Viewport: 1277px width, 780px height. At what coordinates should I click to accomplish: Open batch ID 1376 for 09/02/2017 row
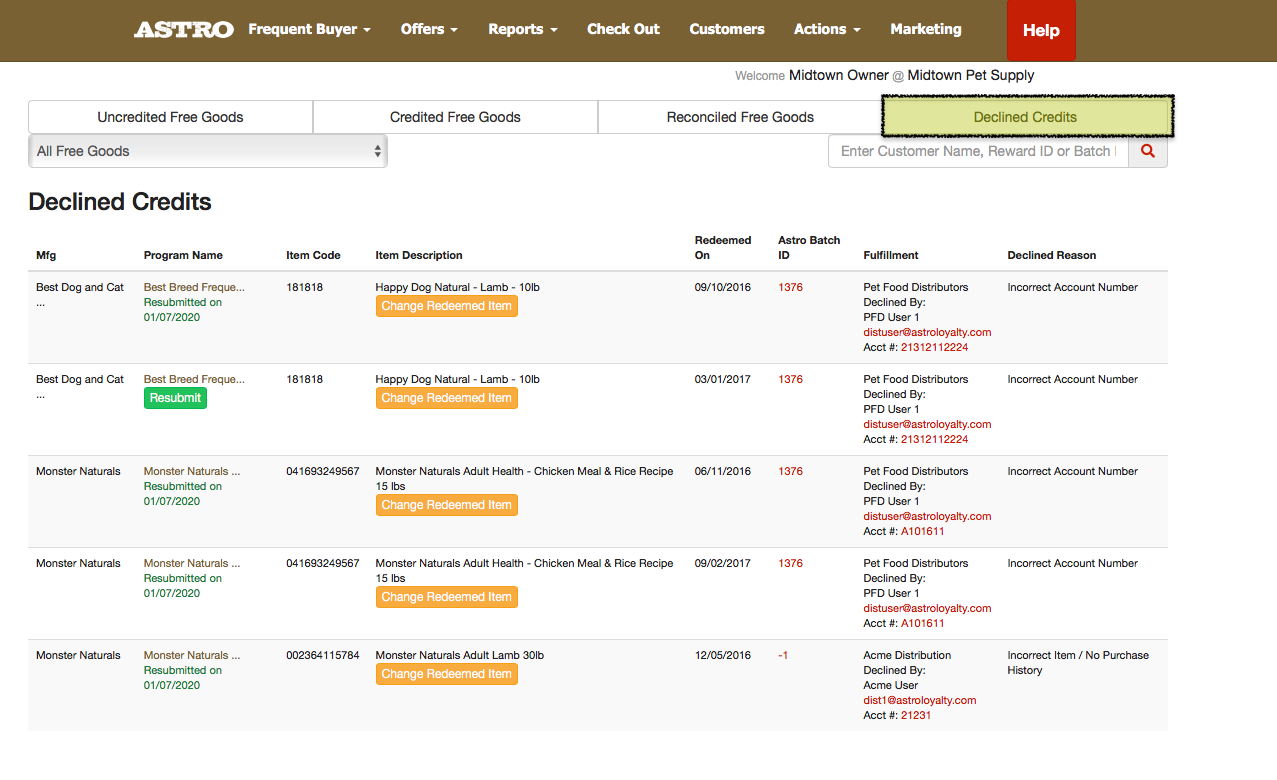point(790,563)
